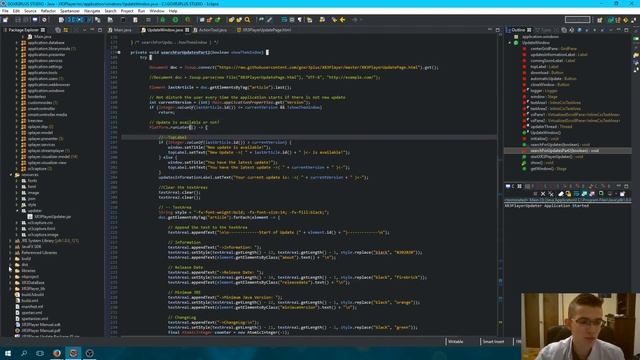Toggle Hide Static Members in Outline toolbar
Image resolution: width=640 pixels, height=360 pixels.
[587, 30]
